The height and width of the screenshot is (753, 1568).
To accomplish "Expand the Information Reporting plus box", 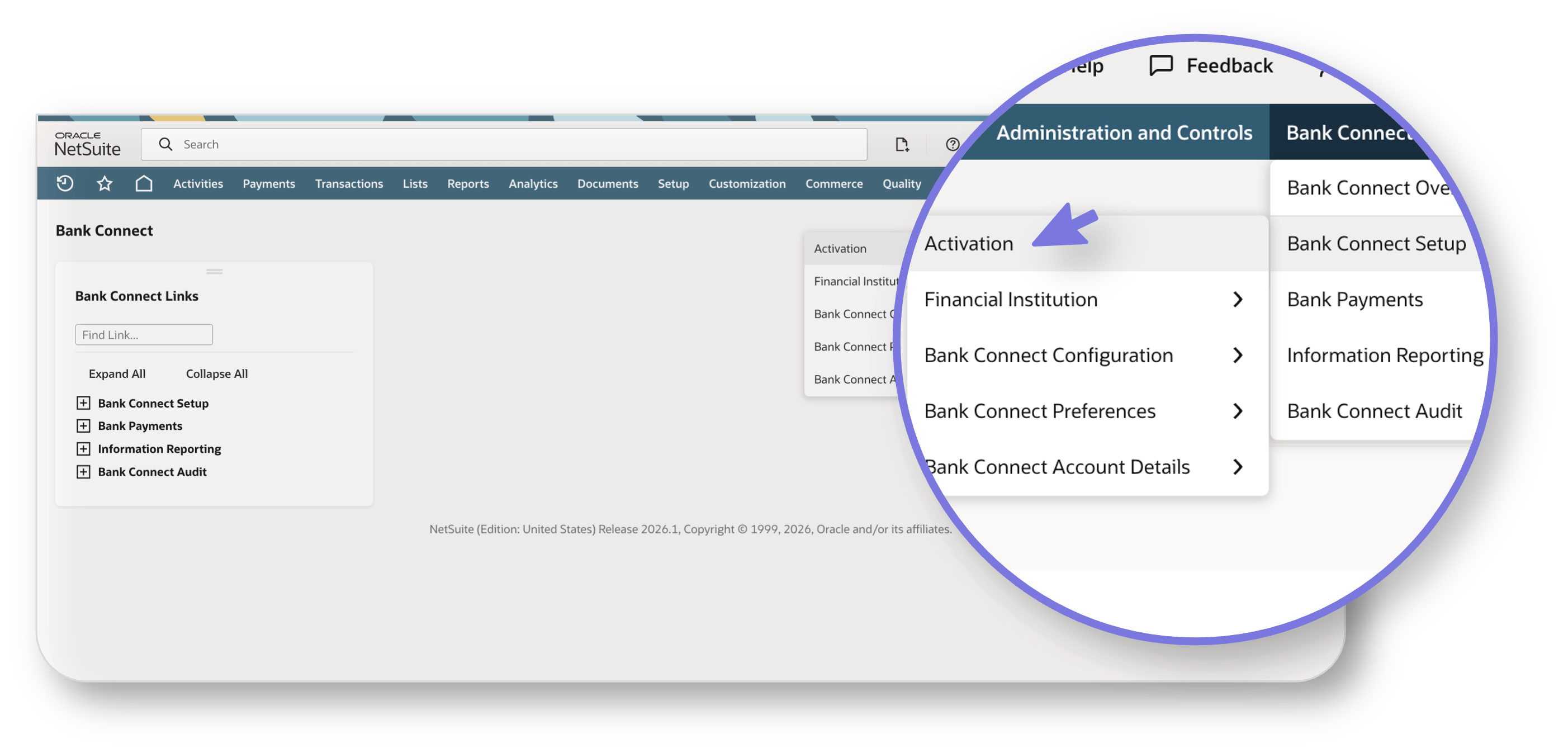I will point(83,449).
